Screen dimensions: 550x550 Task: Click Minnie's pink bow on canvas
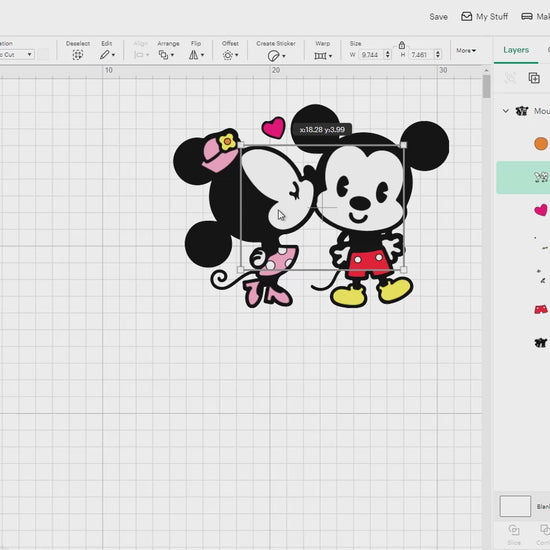(220, 154)
